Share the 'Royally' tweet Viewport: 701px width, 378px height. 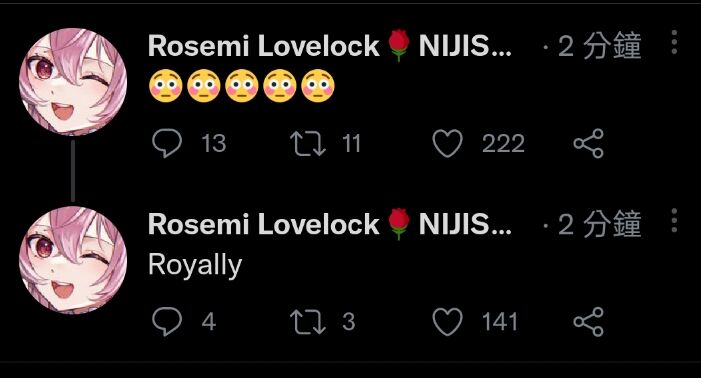coord(588,322)
